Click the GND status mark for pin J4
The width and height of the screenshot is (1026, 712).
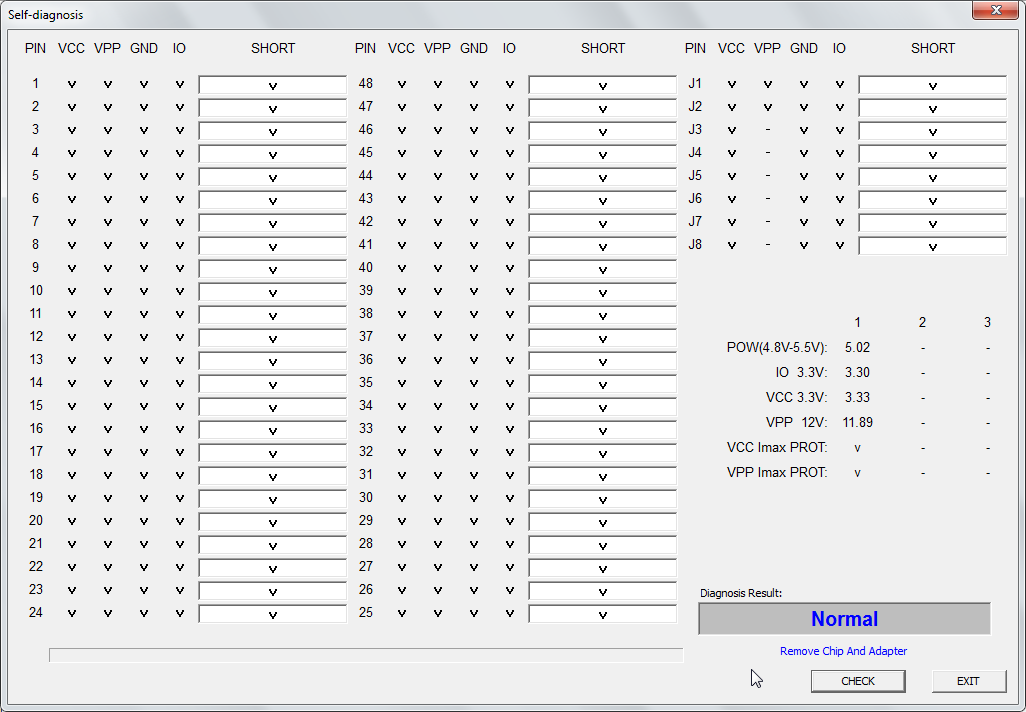pyautogui.click(x=804, y=154)
